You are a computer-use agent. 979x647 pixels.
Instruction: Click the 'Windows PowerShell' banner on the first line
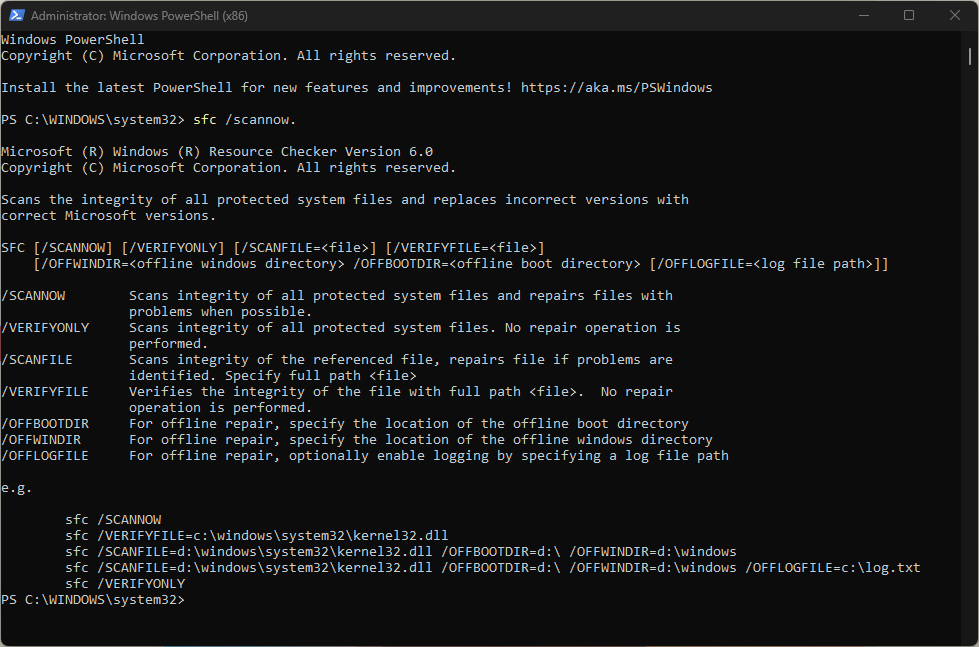73,40
